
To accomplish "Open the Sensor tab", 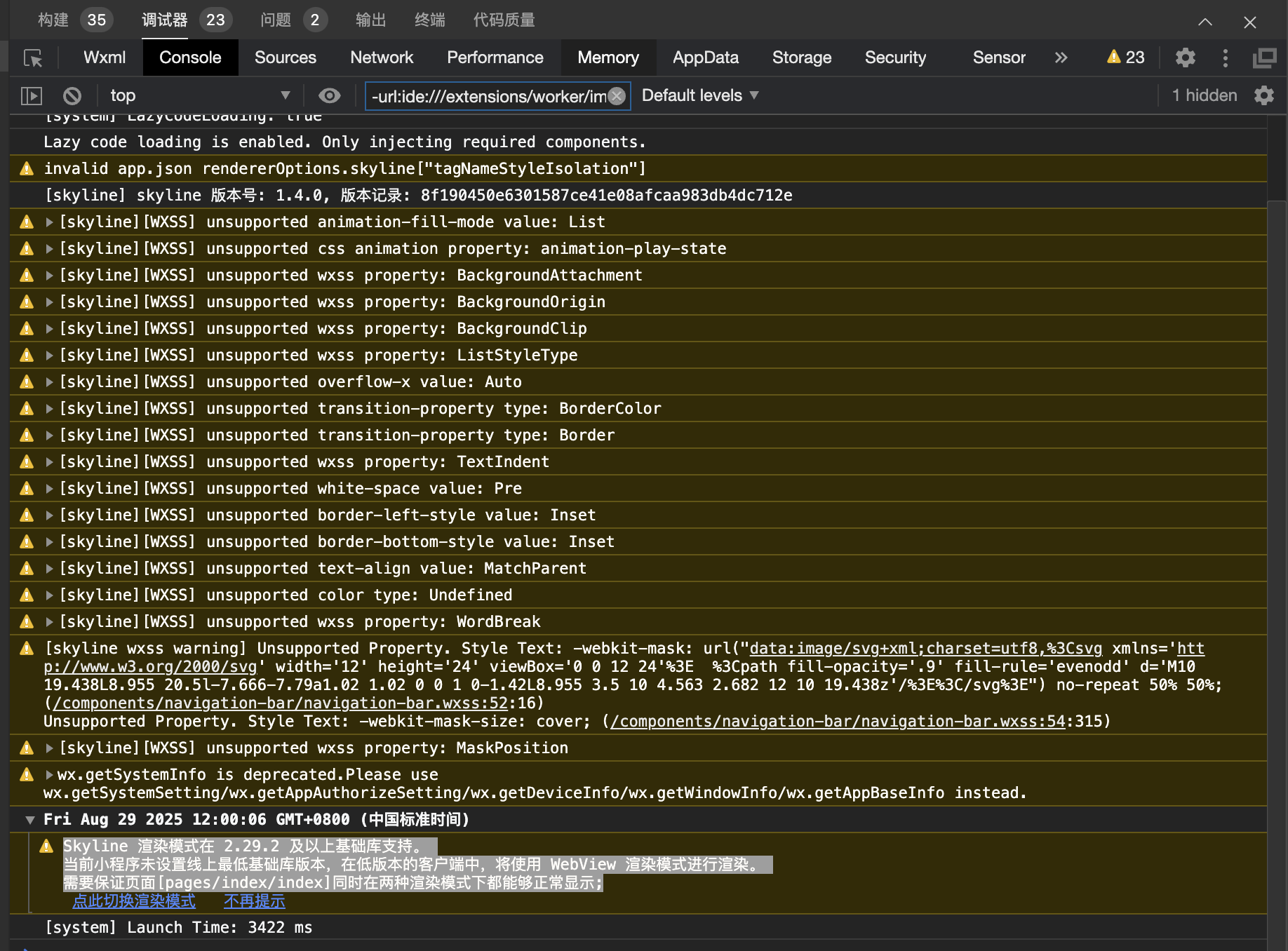I will pos(999,58).
